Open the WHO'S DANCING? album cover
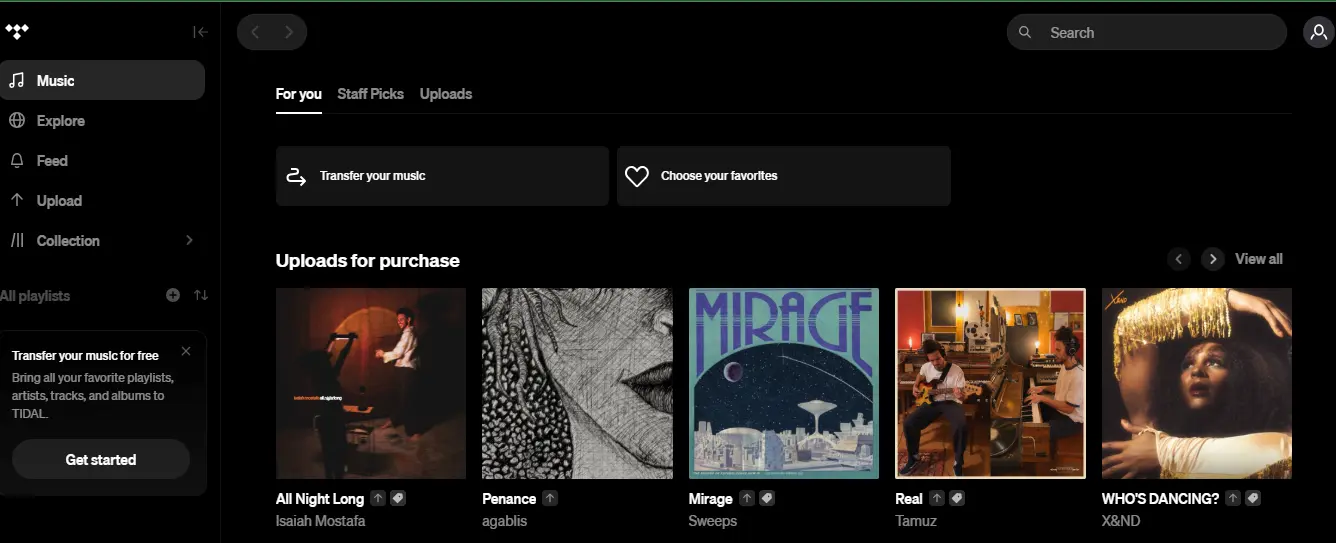 [x=1197, y=384]
